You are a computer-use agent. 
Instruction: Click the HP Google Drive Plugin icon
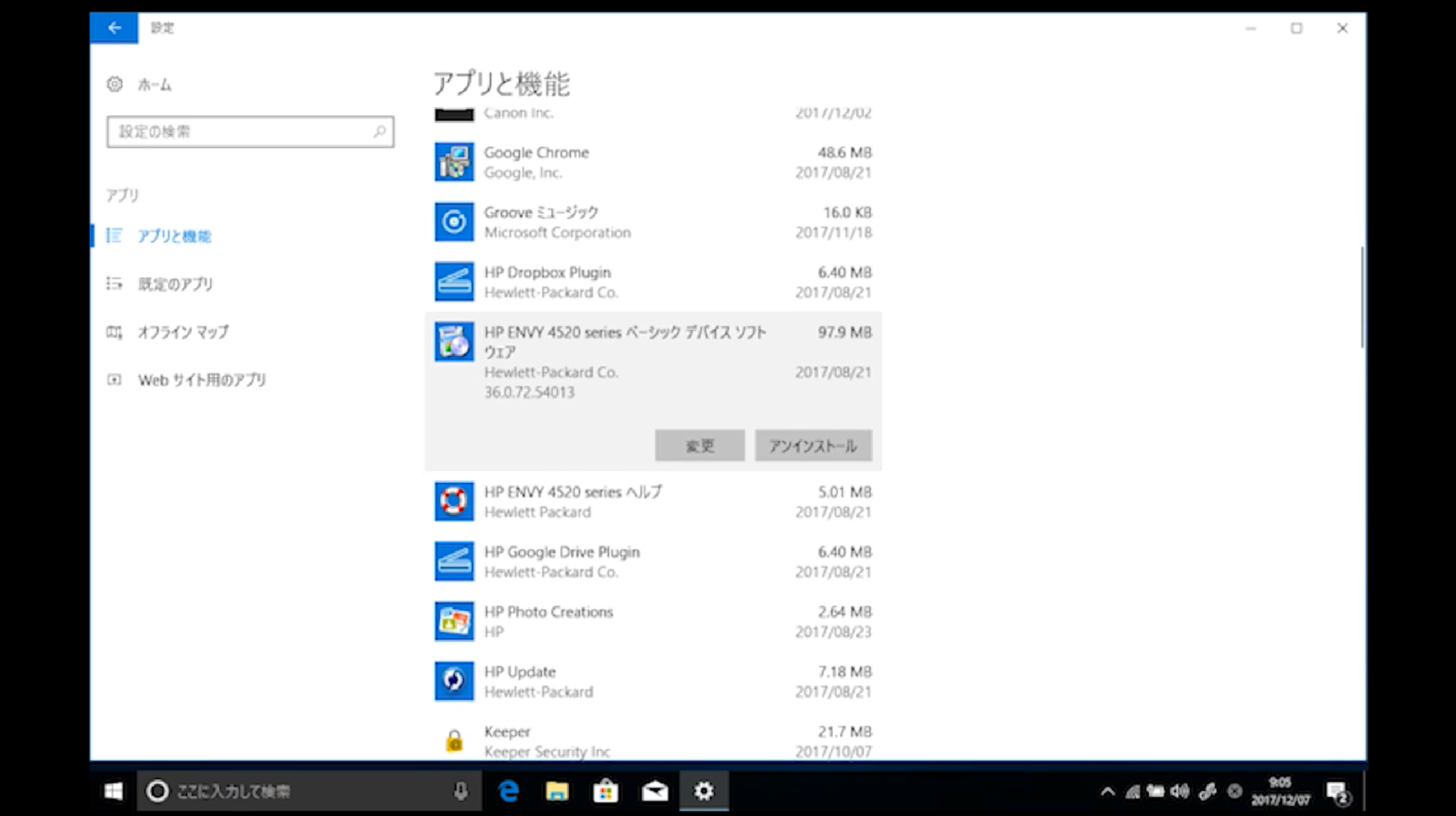[x=453, y=560]
